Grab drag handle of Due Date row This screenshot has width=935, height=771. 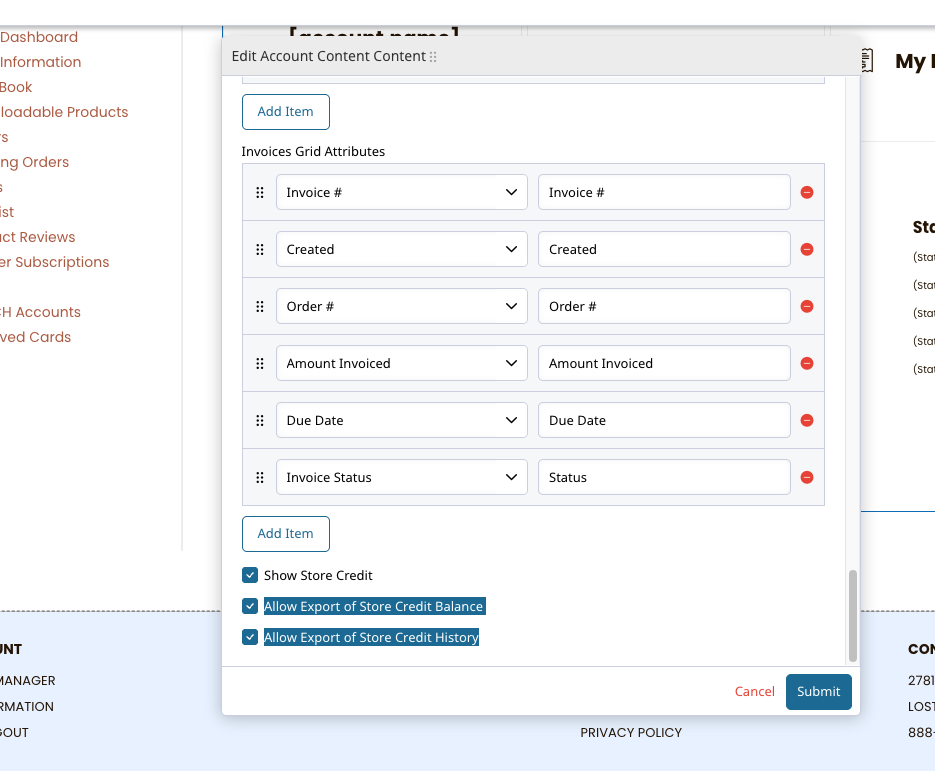point(260,420)
